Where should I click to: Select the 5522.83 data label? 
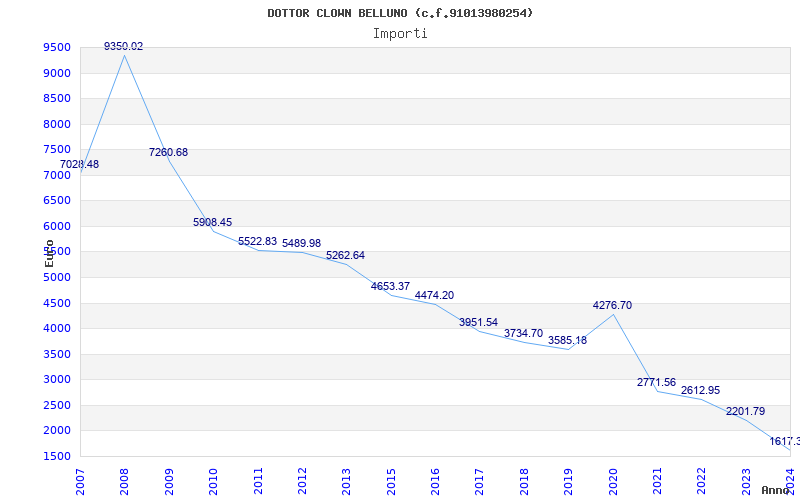click(257, 241)
